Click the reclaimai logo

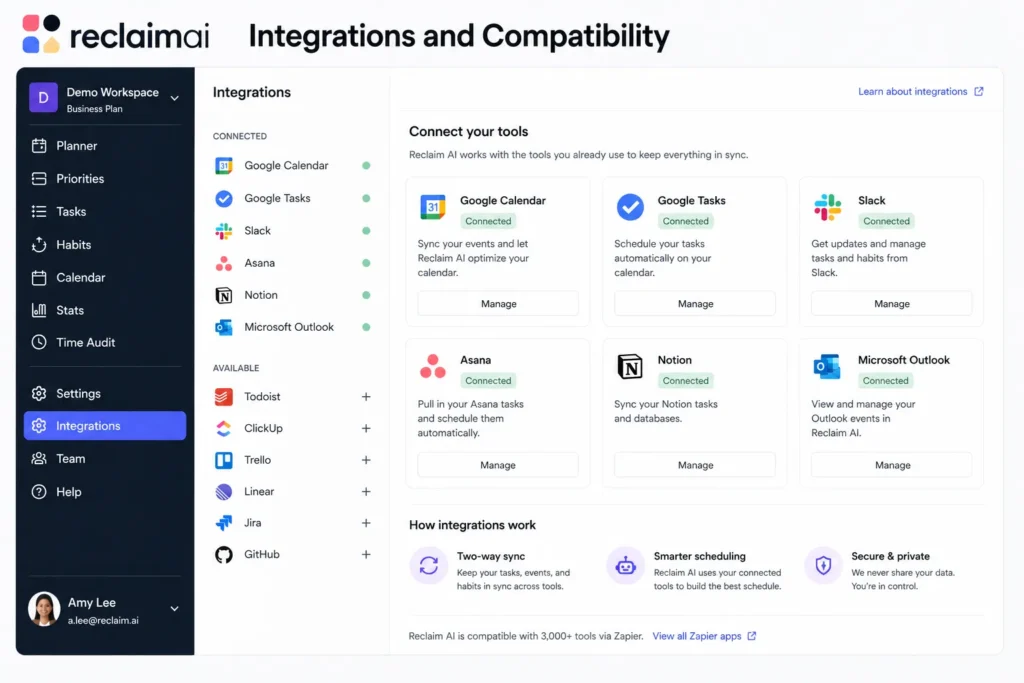[116, 34]
